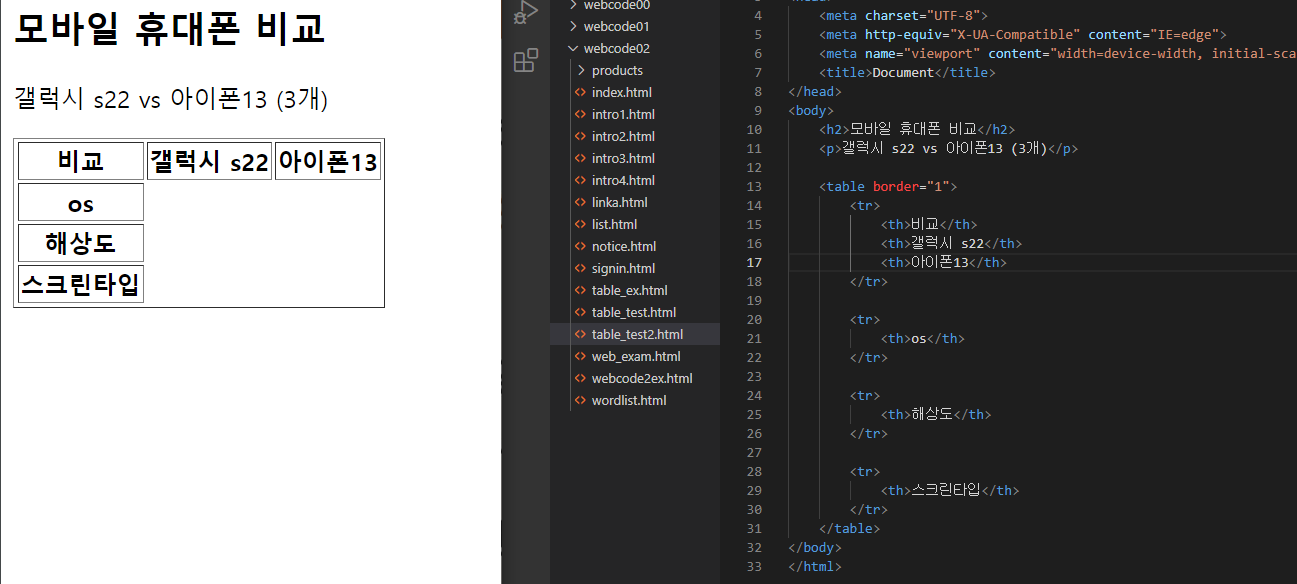Click the HTML icon beside wordlist.html
Image resolution: width=1297 pixels, height=584 pixels.
tap(581, 400)
